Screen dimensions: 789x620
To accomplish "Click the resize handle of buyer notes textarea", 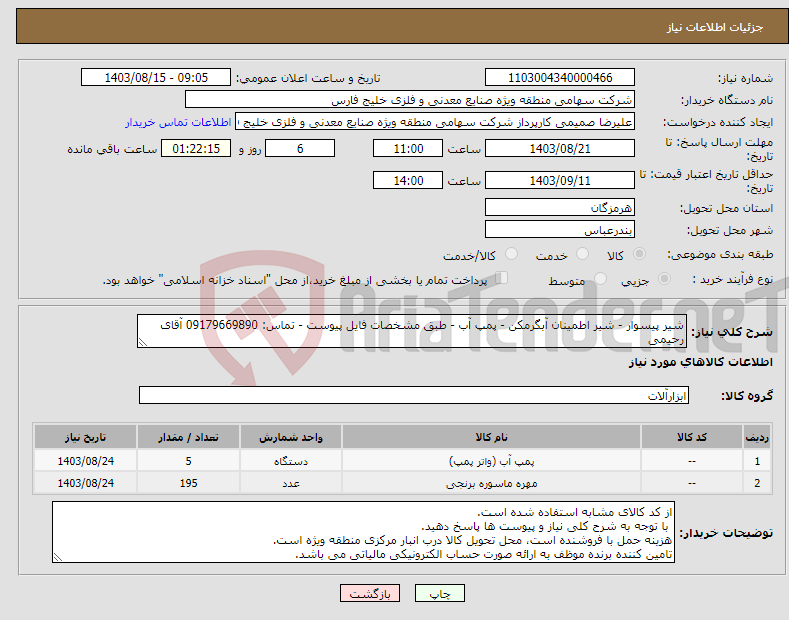I will pyautogui.click(x=58, y=558).
